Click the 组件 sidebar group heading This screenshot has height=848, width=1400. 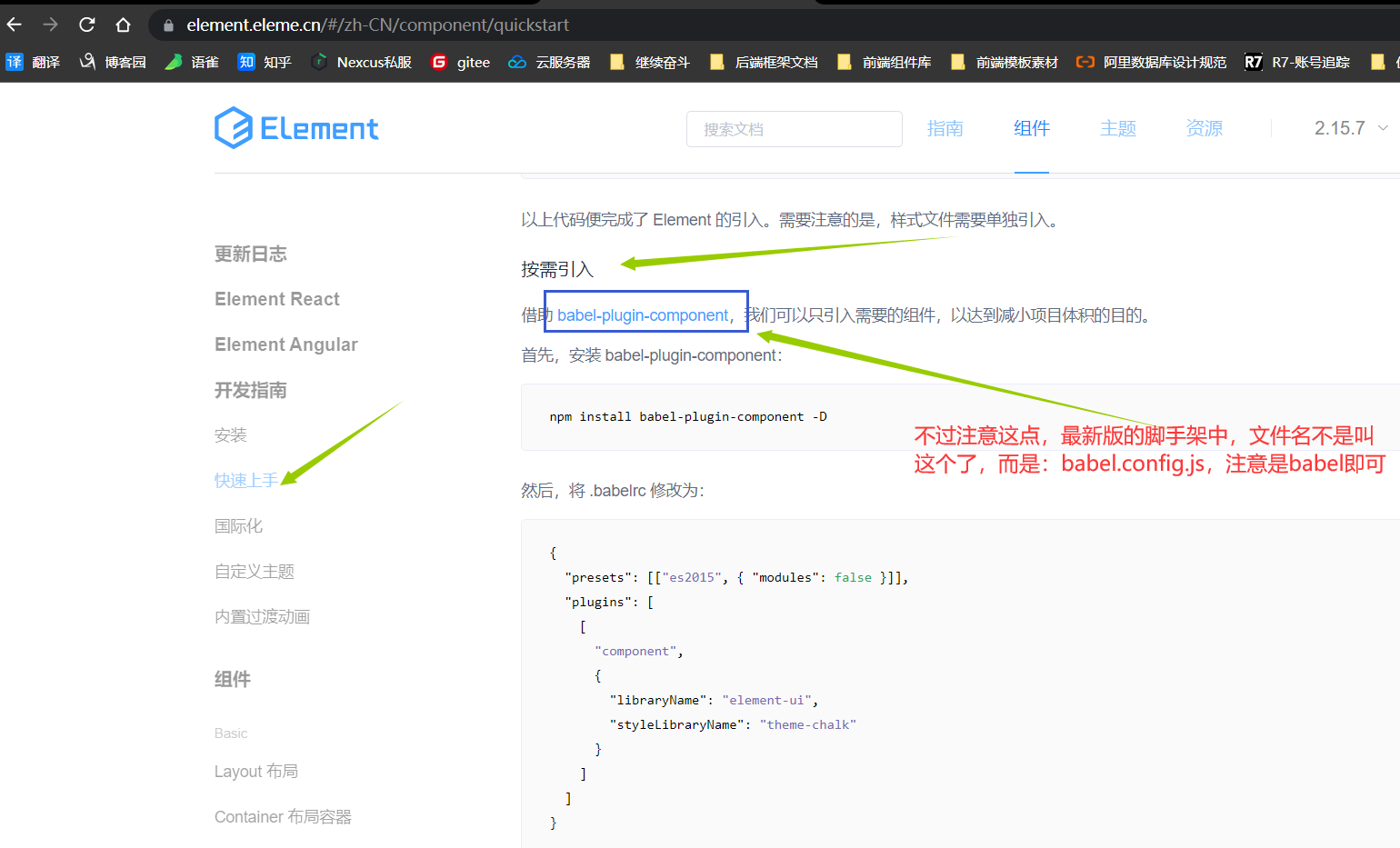click(x=233, y=679)
